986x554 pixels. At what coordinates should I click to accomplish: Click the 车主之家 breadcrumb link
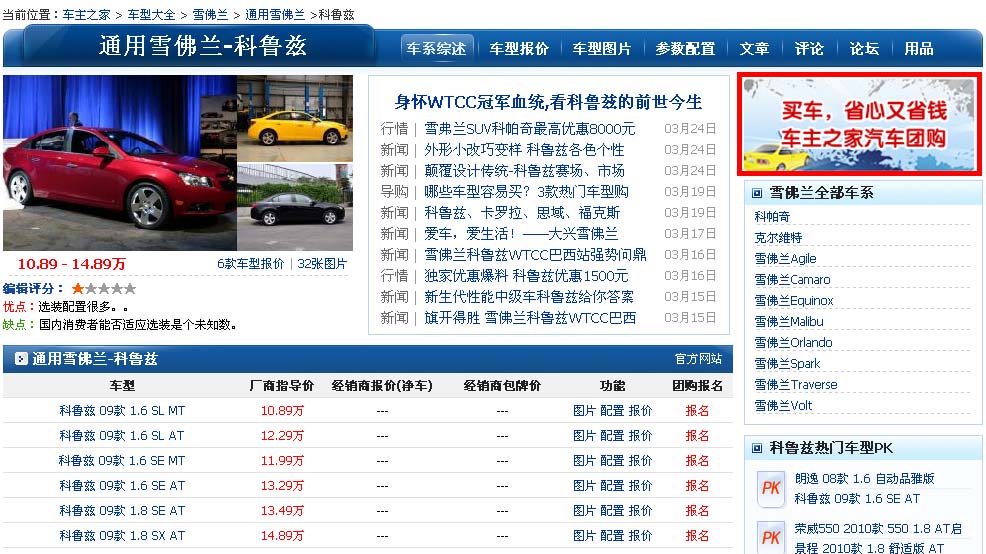[x=86, y=14]
